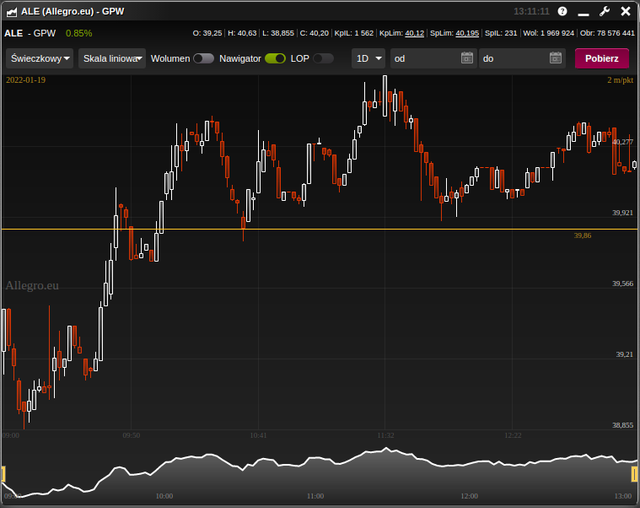This screenshot has width=640, height=508.
Task: Click the KplL: 1 562 value text
Action: click(354, 33)
